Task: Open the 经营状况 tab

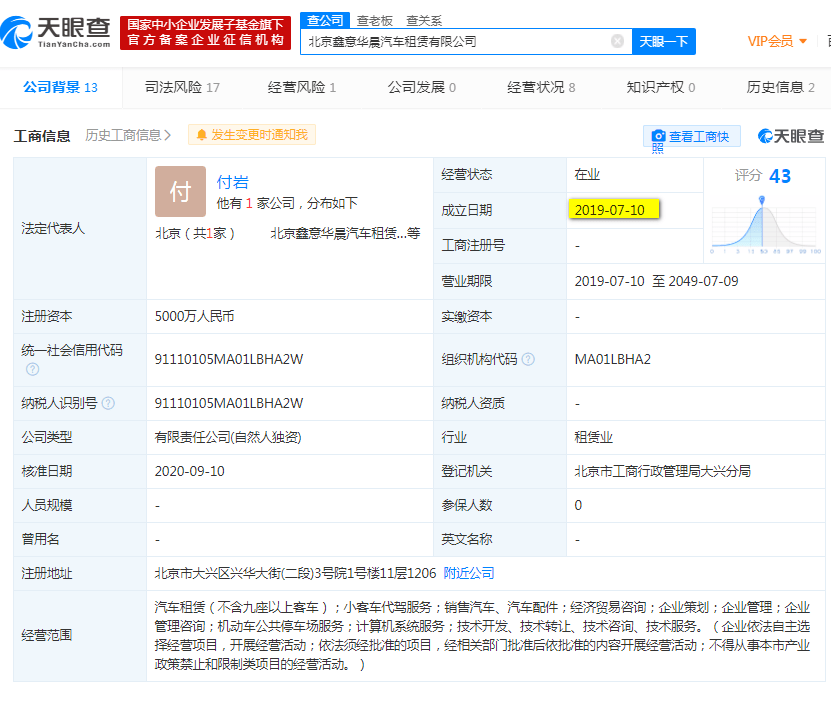Action: click(541, 87)
